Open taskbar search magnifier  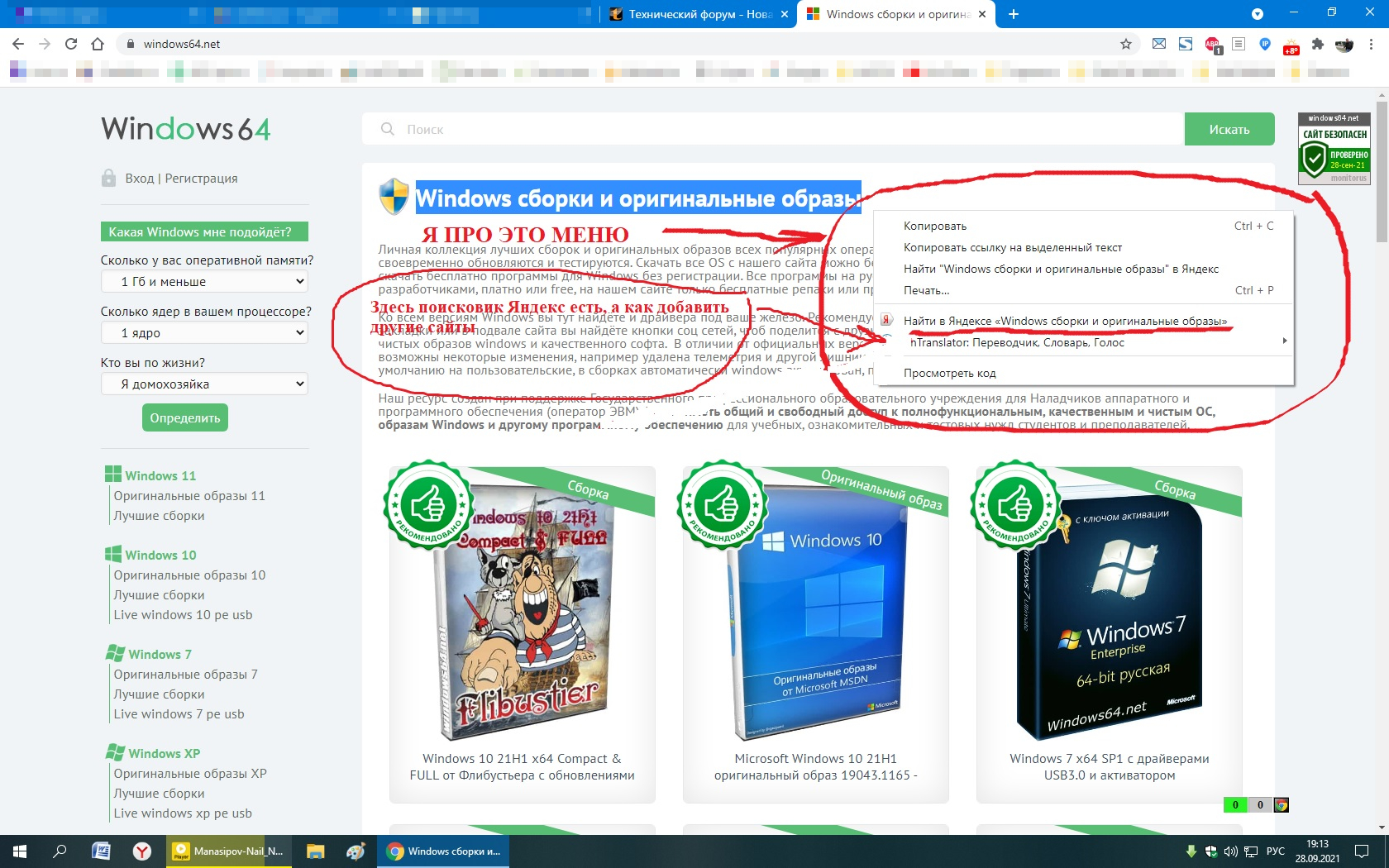60,851
